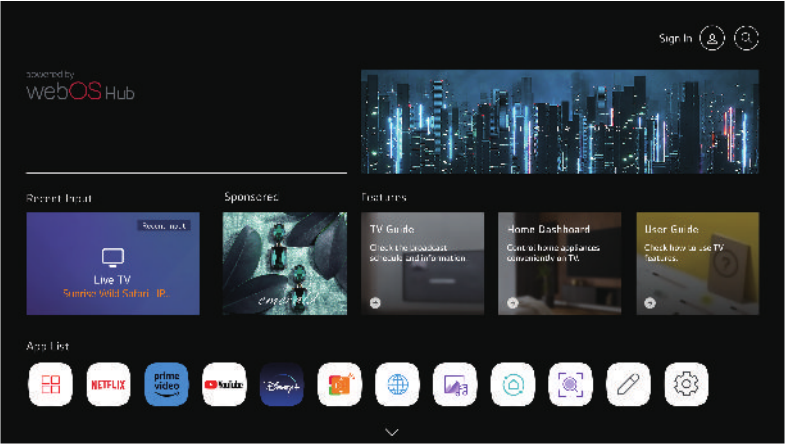Open the Home Dashboard feature card
This screenshot has height=444, width=785.
click(x=559, y=264)
